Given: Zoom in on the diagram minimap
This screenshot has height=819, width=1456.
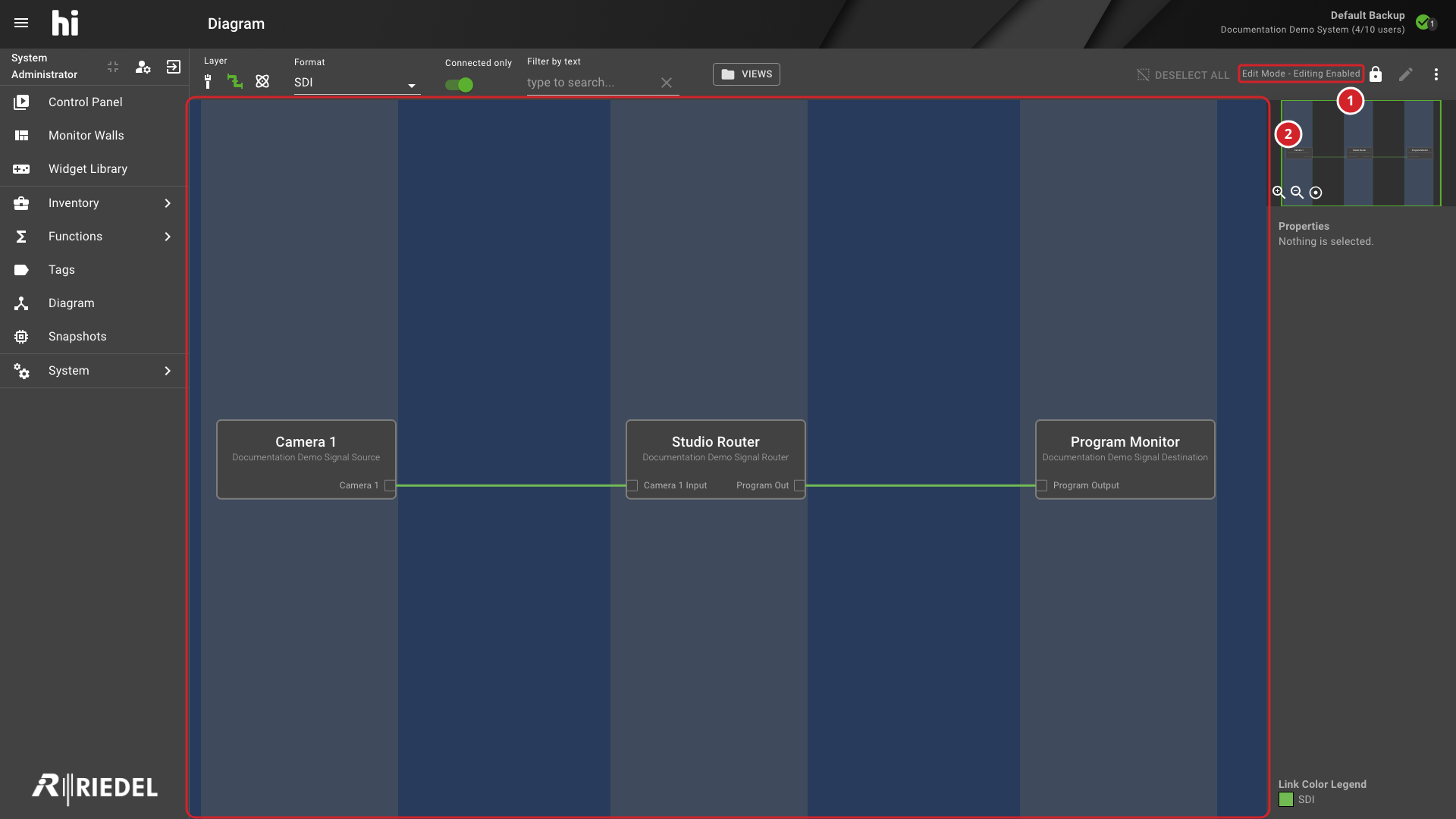Looking at the screenshot, I should [1279, 193].
